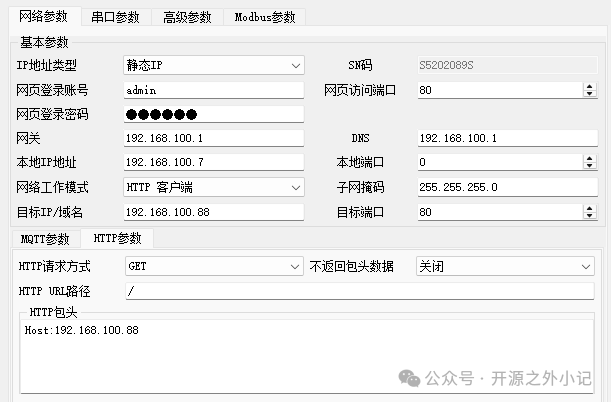Increase the 本地端口 value with up arrow

click(590, 159)
